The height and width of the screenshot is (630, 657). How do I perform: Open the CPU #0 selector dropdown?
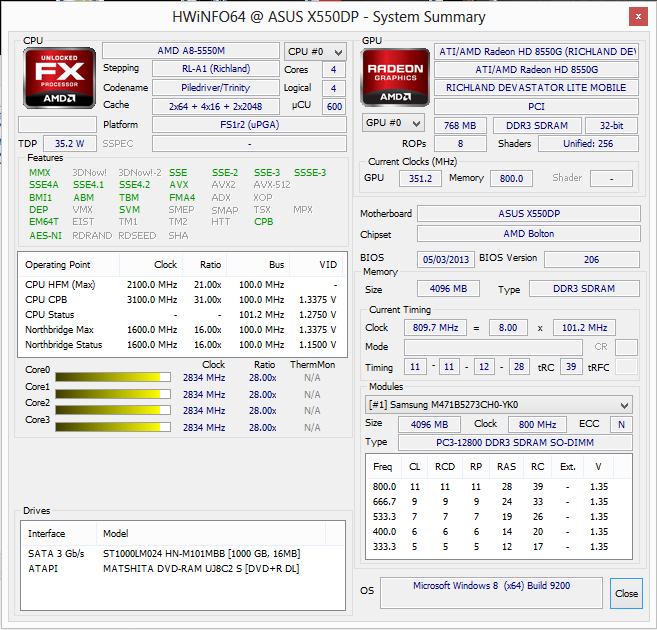[x=315, y=52]
